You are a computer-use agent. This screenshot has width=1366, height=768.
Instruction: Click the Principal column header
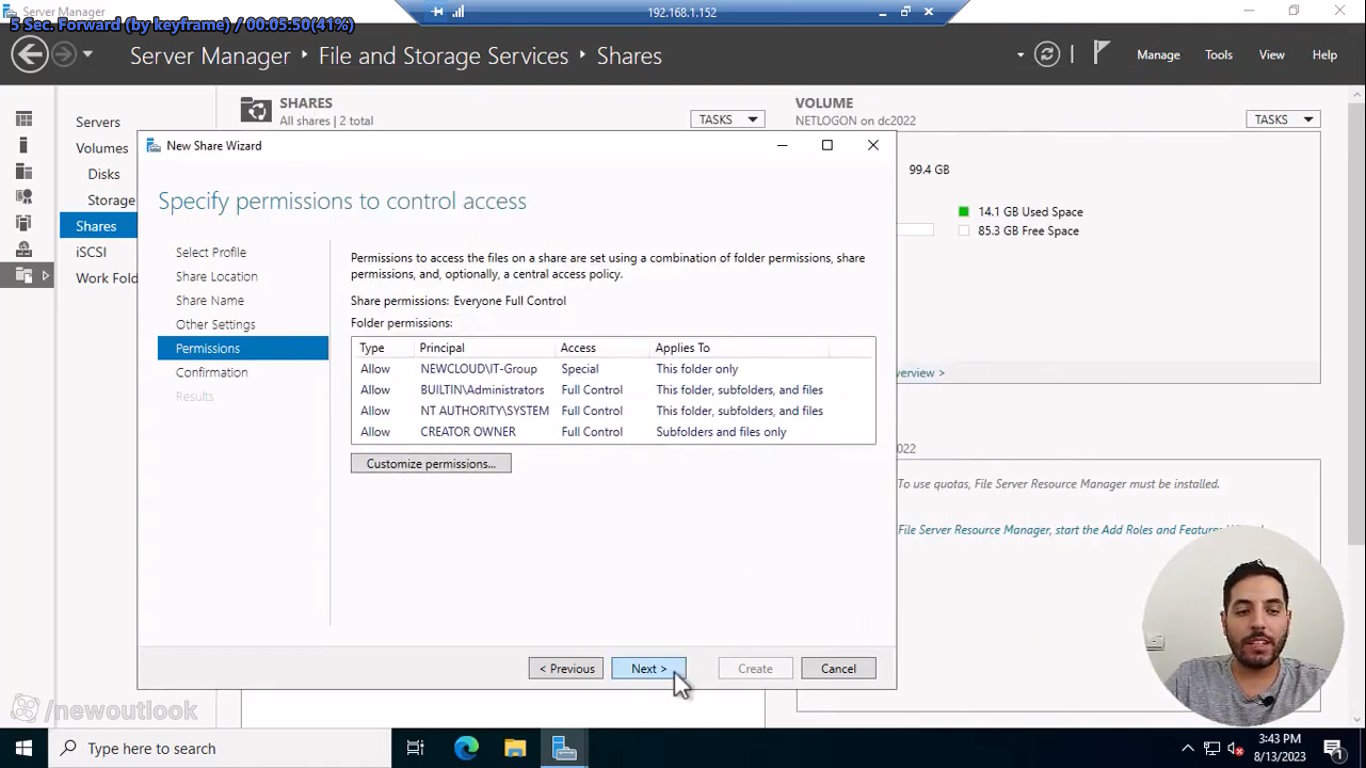[484, 348]
